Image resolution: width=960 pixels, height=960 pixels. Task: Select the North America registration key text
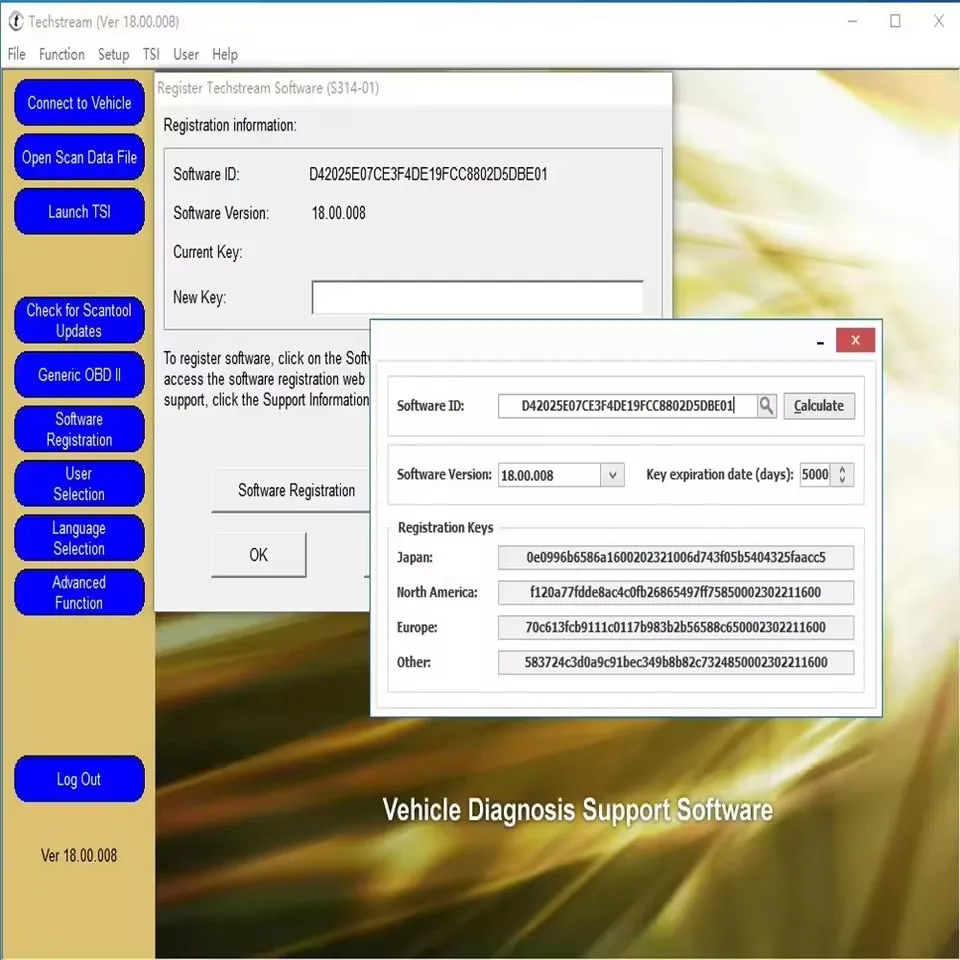click(675, 592)
